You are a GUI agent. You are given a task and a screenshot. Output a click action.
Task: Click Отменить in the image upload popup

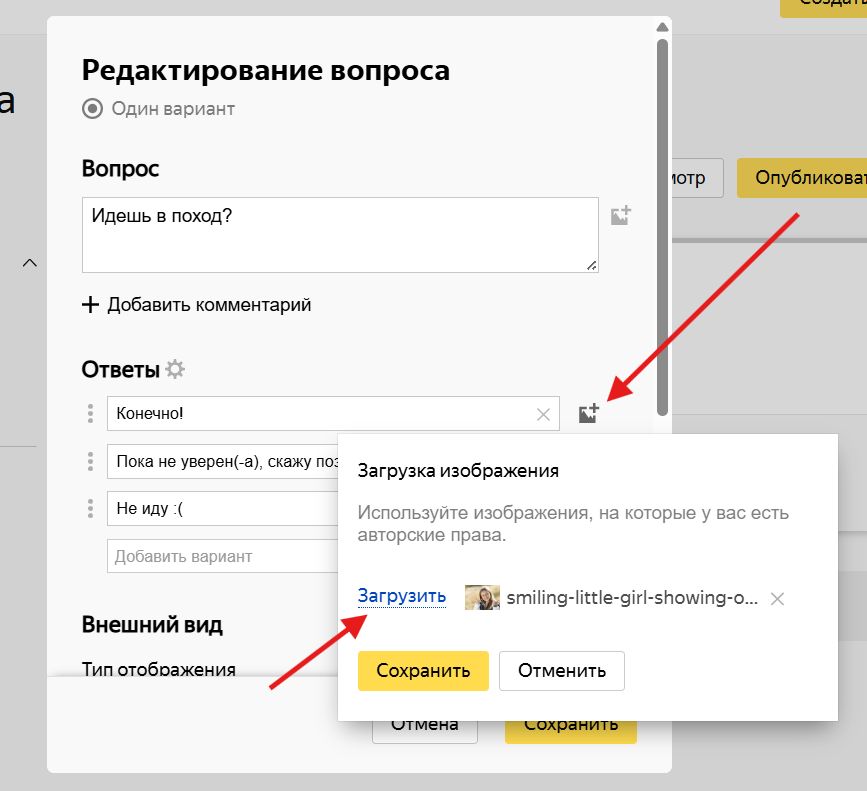click(562, 670)
